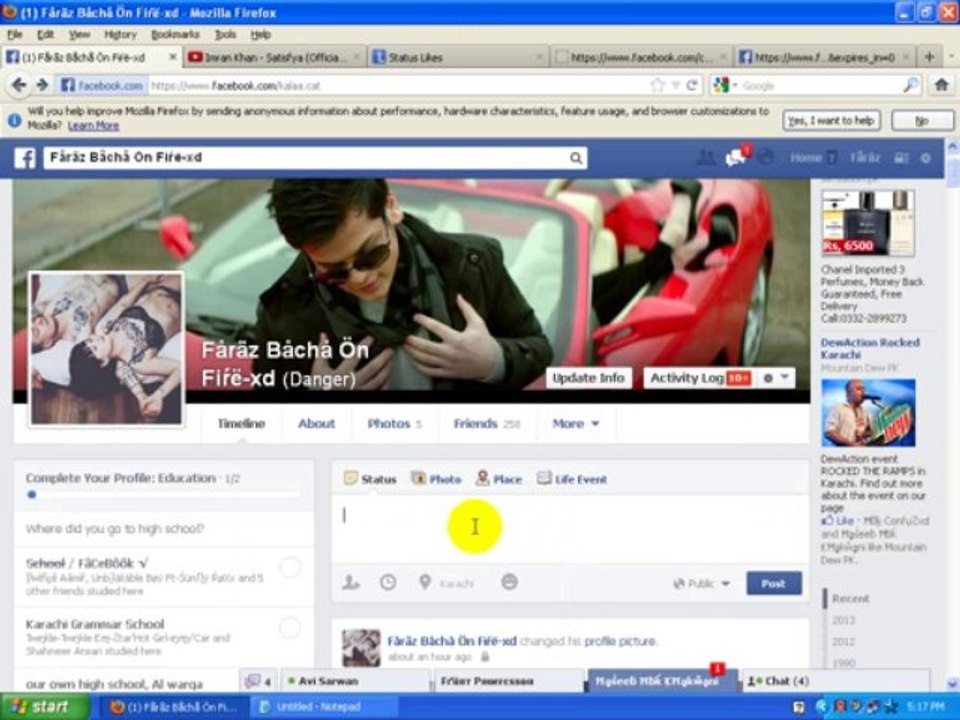Open the Tools menu
Image resolution: width=960 pixels, height=720 pixels.
pyautogui.click(x=225, y=35)
